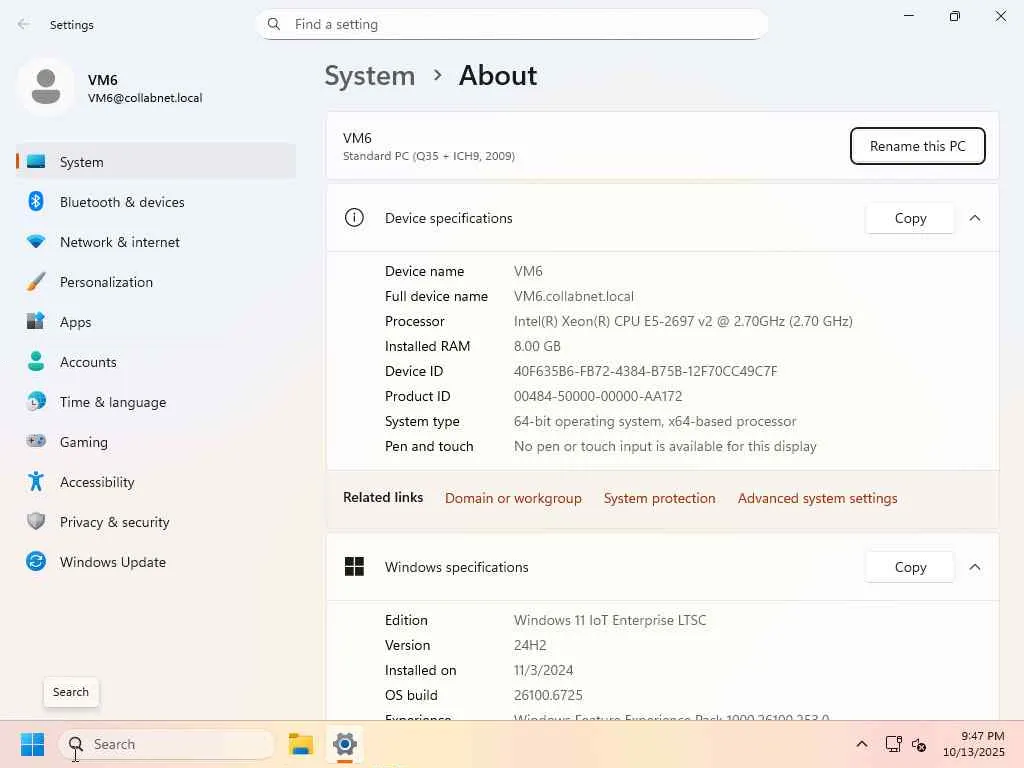Open Windows Update settings

click(x=155, y=562)
